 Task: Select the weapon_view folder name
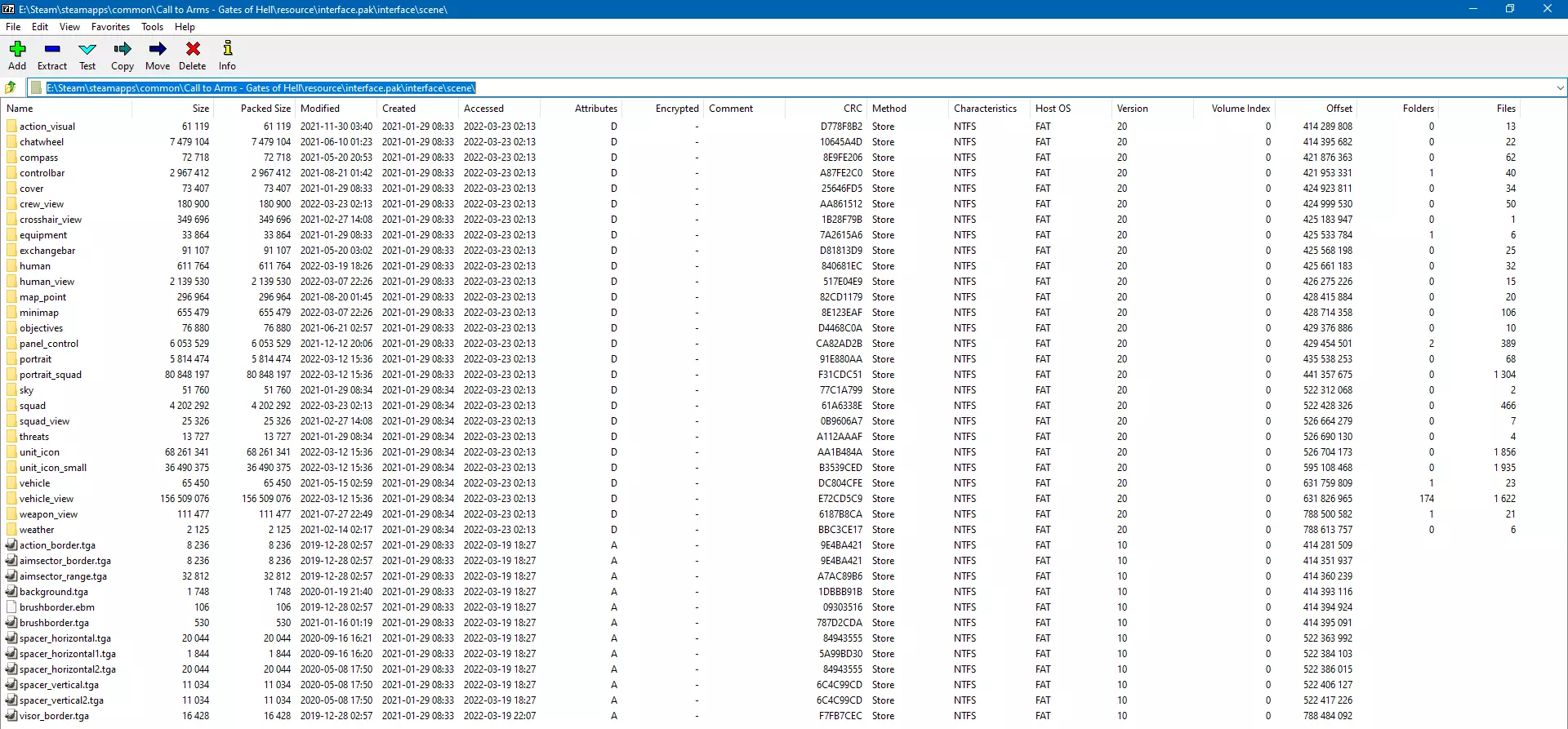tap(49, 514)
